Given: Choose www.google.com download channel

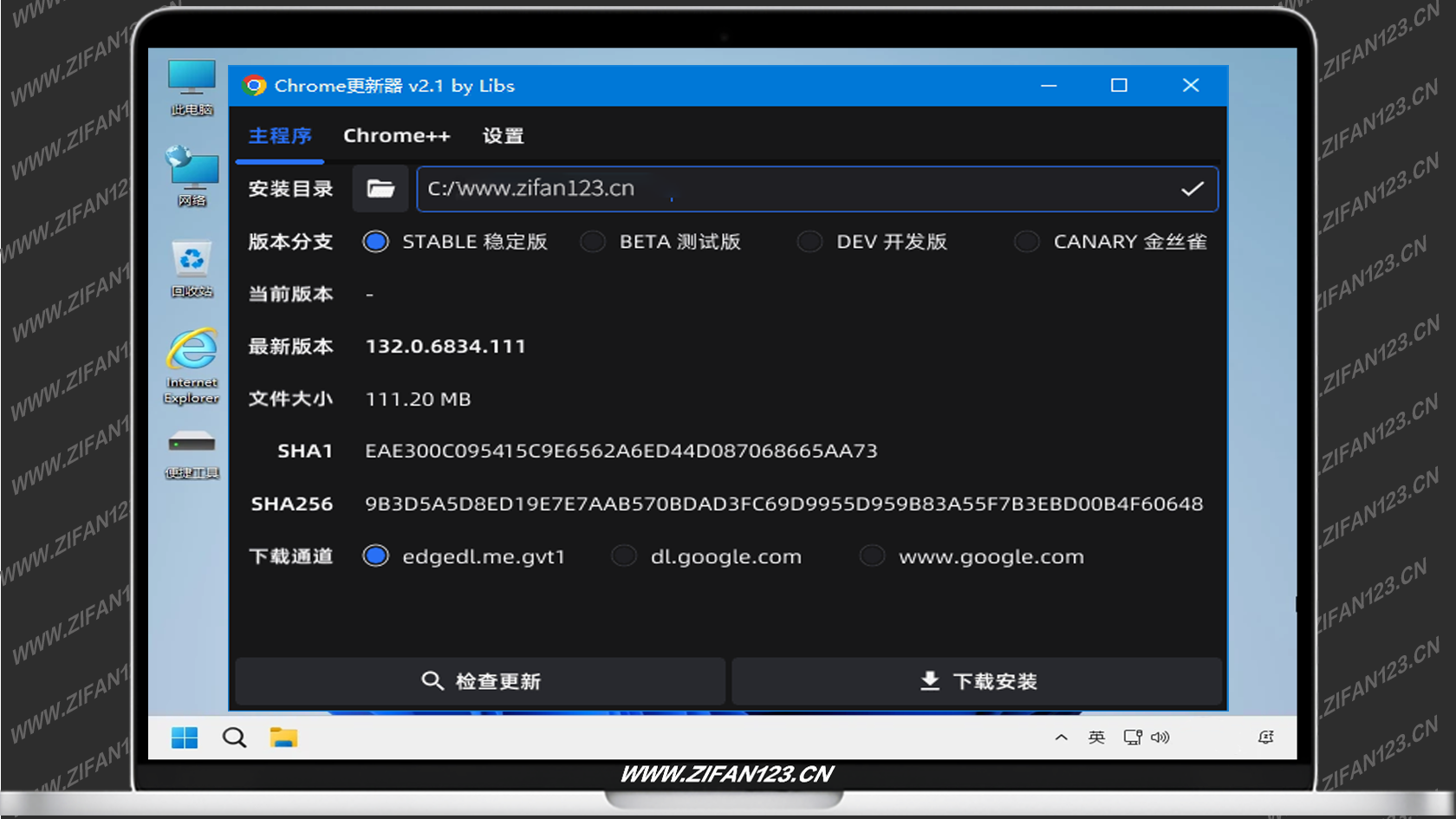Looking at the screenshot, I should tap(972, 556).
